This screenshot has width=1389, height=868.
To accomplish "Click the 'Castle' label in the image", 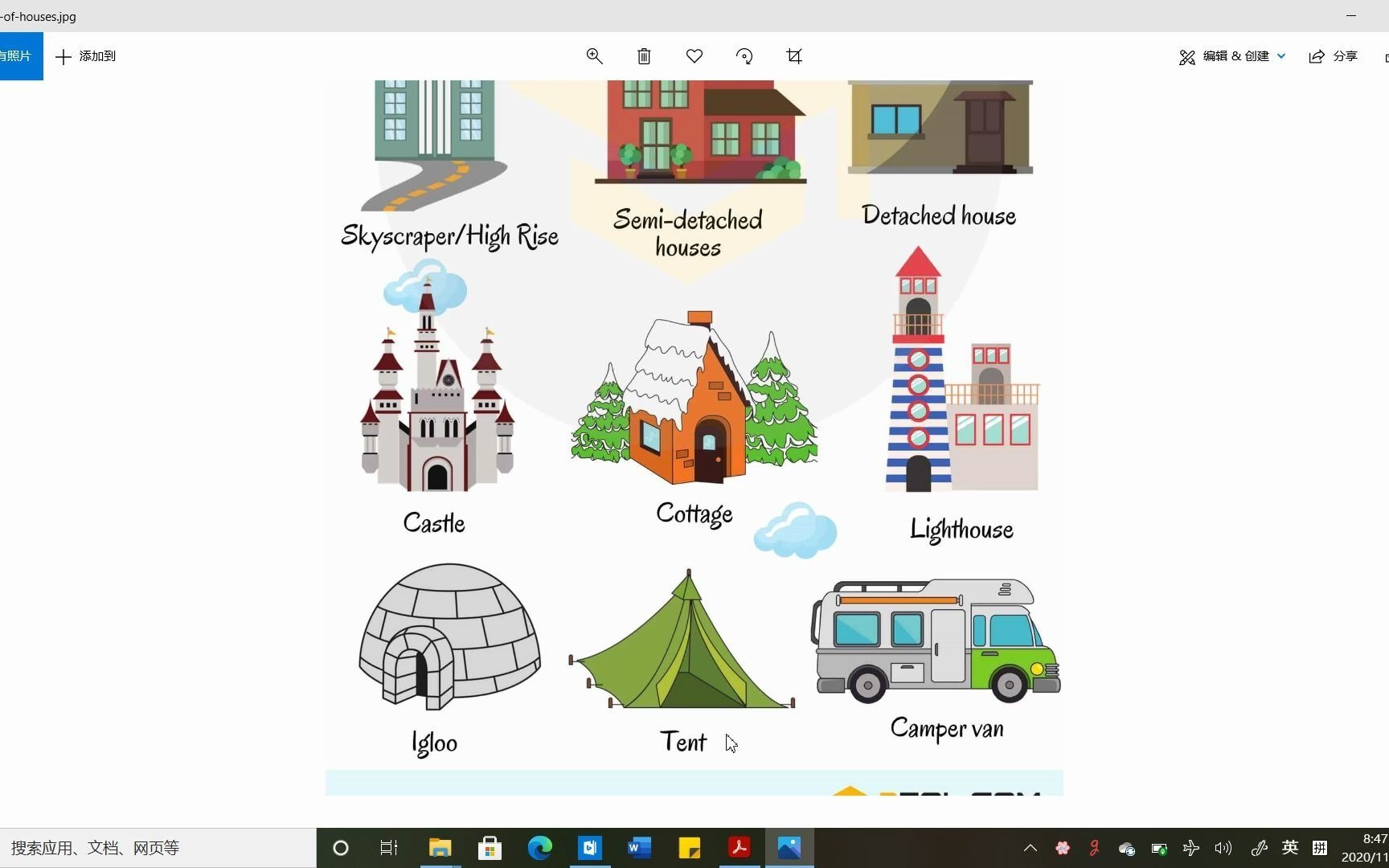I will click(x=434, y=522).
